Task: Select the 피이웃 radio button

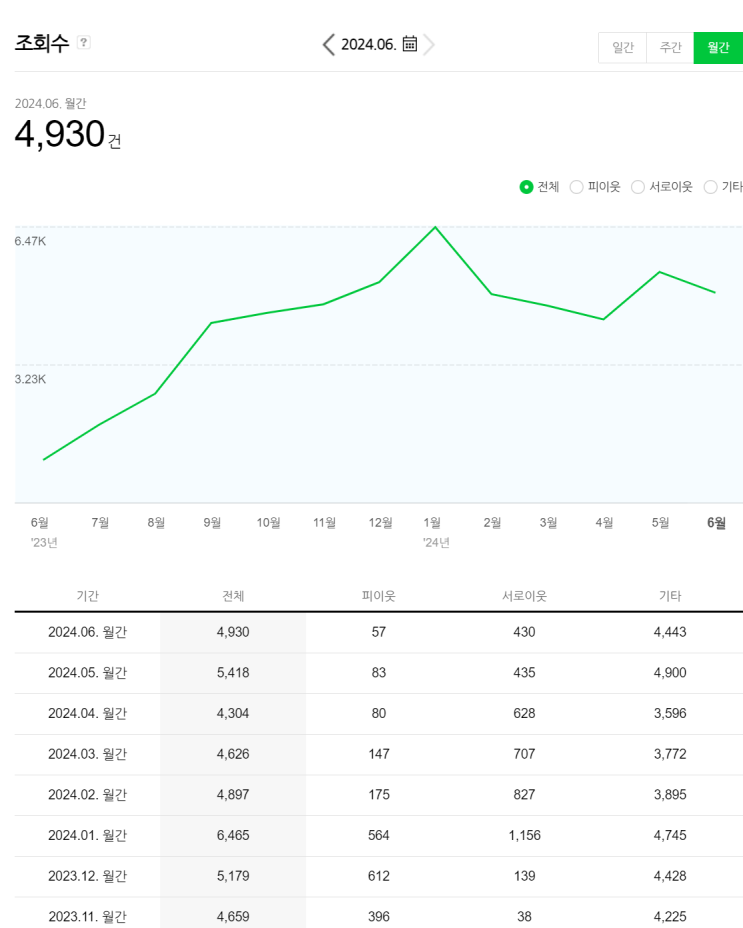Action: (x=577, y=187)
